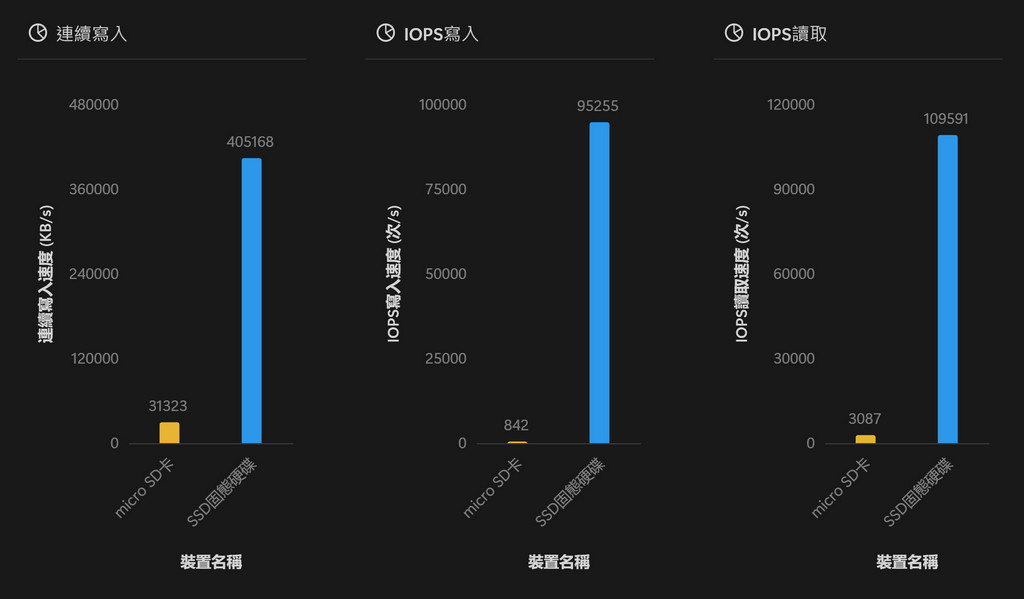Click the pie chart icon beside IOPS寫入
The width and height of the screenshot is (1024, 599).
pyautogui.click(x=385, y=33)
